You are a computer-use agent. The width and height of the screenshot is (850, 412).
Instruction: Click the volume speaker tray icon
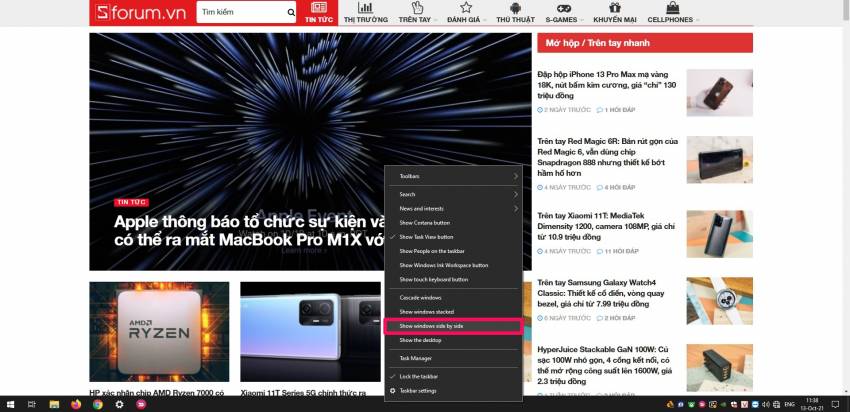pyautogui.click(x=765, y=404)
